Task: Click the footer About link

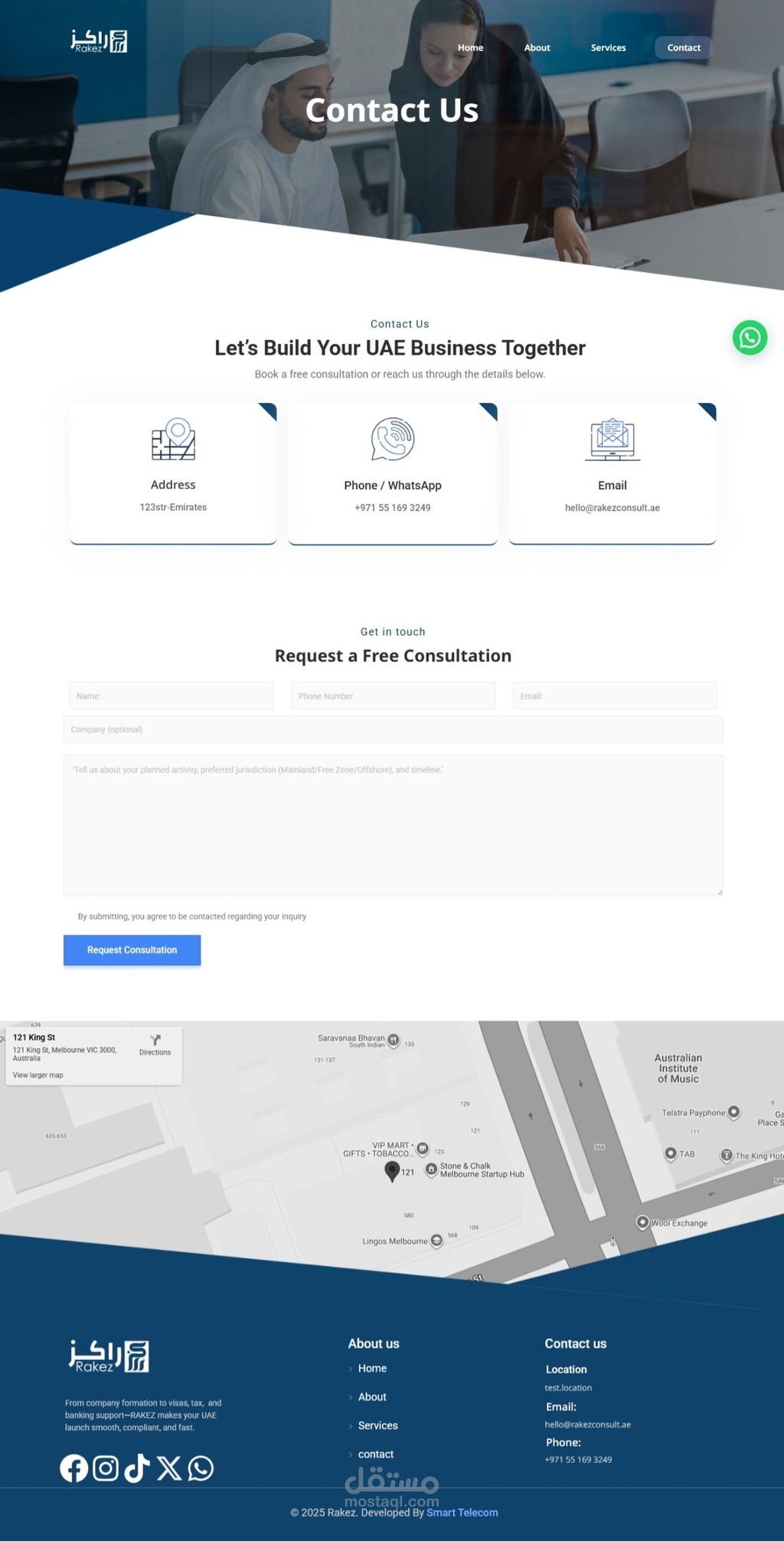Action: click(x=372, y=1397)
